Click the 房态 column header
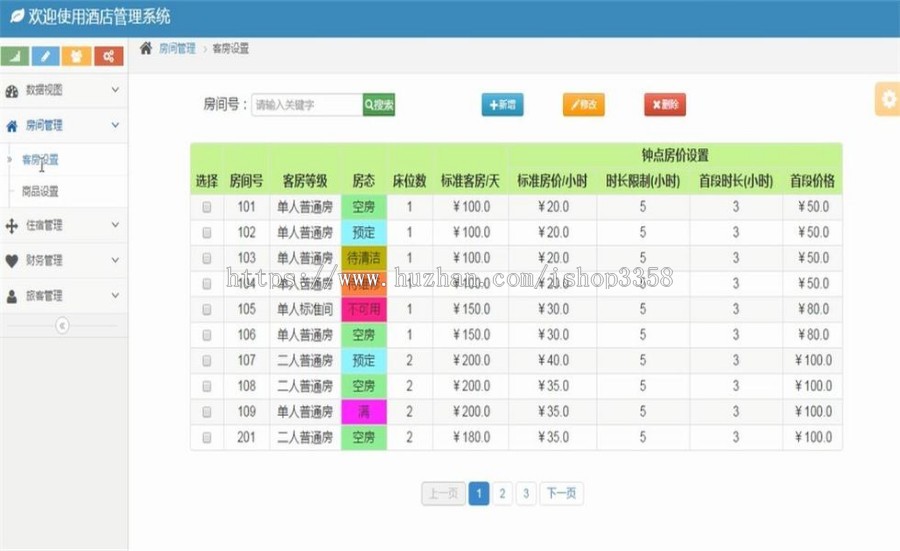The height and width of the screenshot is (551, 900). pos(364,181)
